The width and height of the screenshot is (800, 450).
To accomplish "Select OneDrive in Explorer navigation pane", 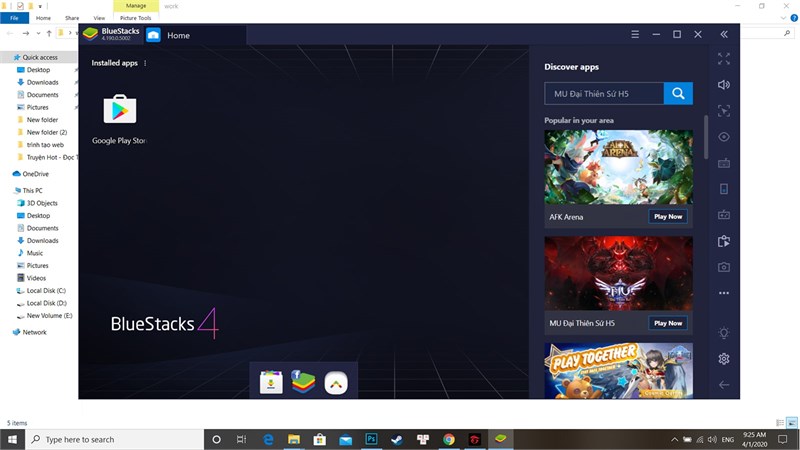I will point(35,174).
